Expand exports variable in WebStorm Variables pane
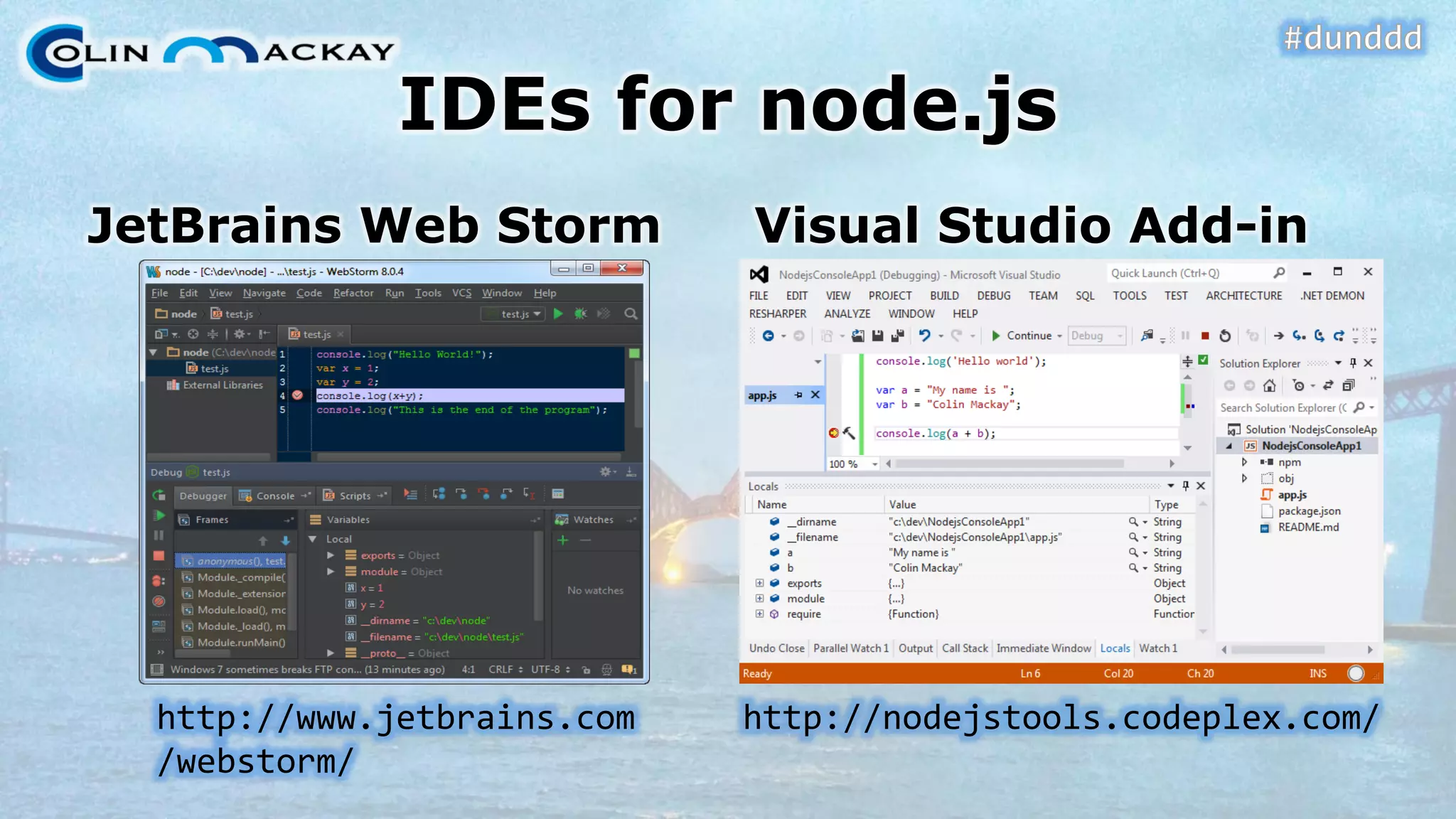 [x=331, y=555]
